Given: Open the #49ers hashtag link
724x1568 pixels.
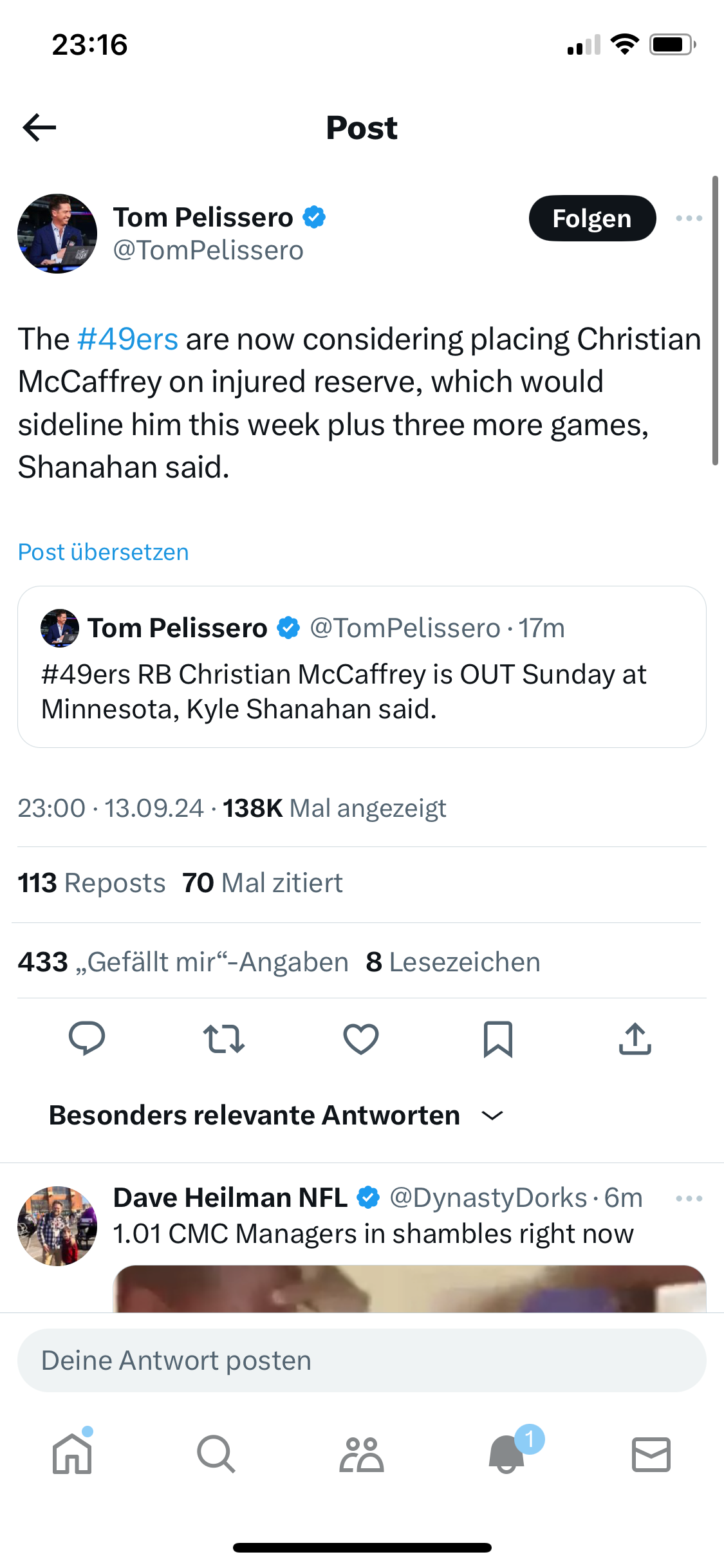Looking at the screenshot, I should coord(127,339).
